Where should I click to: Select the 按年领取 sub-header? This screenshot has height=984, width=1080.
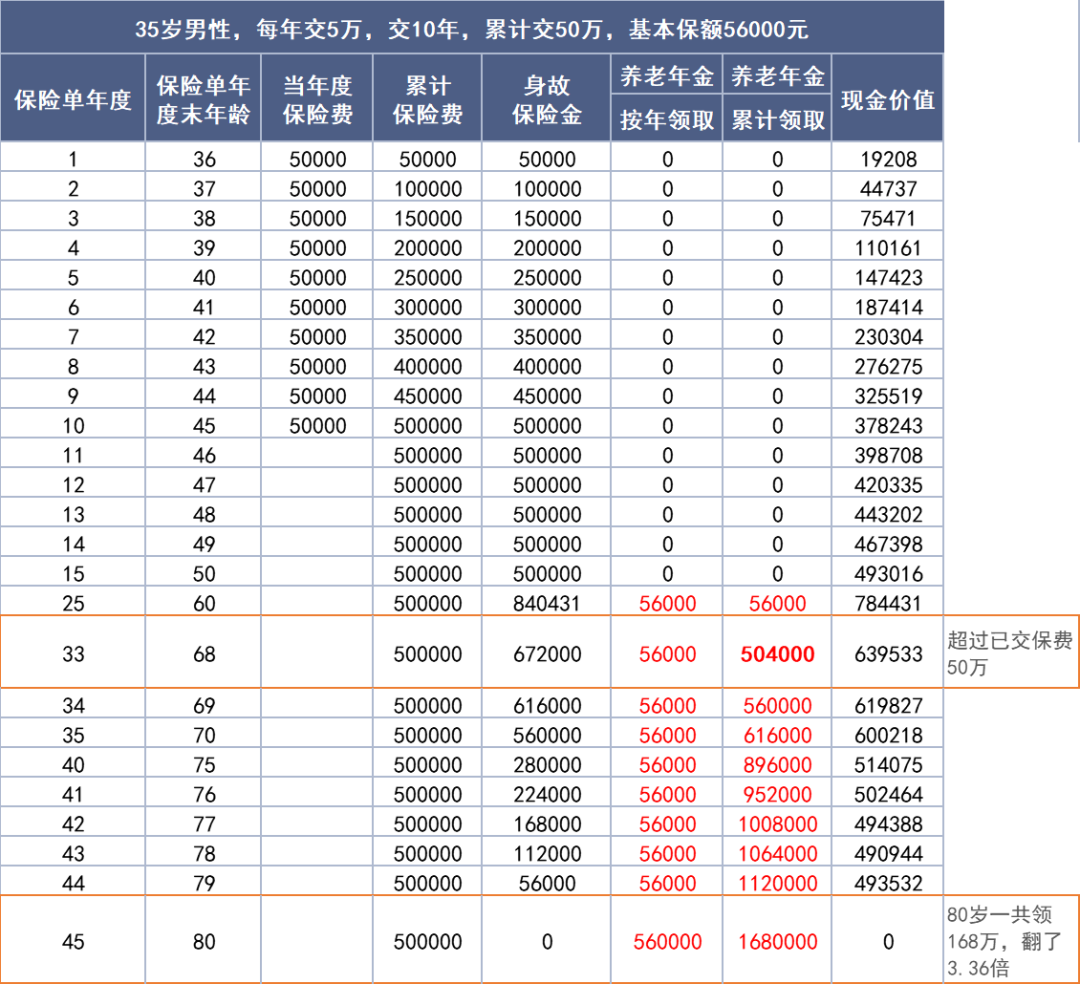click(665, 119)
